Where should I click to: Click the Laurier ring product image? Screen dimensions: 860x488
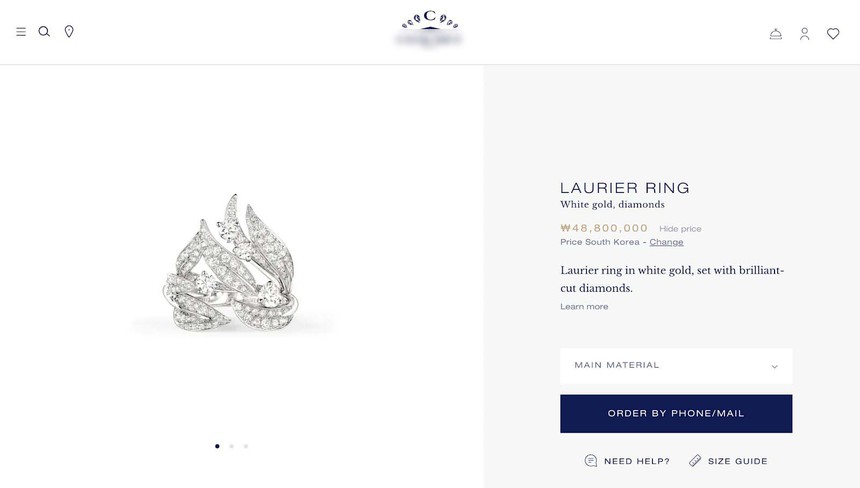[x=232, y=263]
